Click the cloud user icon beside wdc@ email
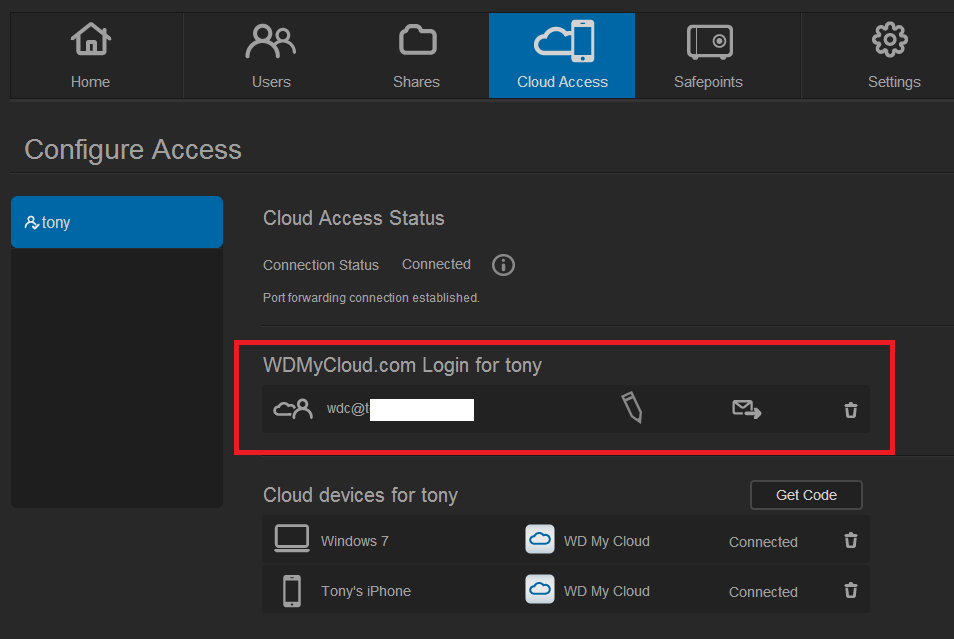The image size is (954, 639). [x=293, y=409]
